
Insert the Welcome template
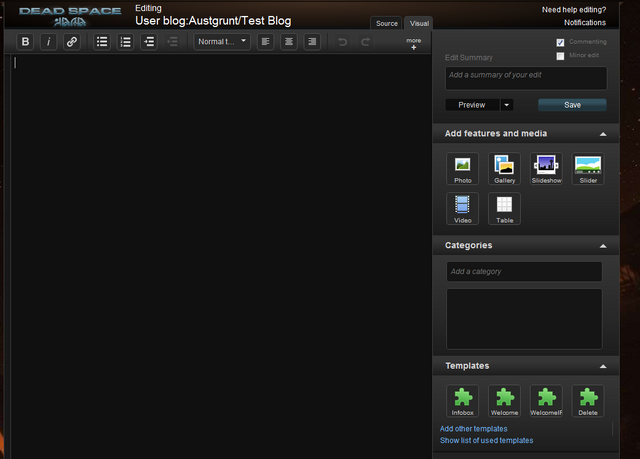504,401
